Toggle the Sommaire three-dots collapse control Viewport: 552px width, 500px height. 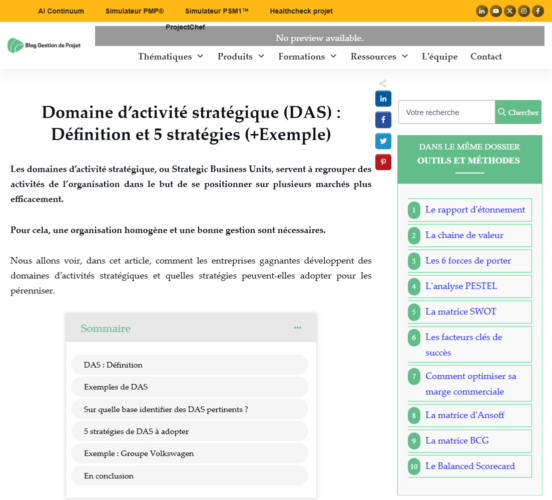[x=297, y=328]
